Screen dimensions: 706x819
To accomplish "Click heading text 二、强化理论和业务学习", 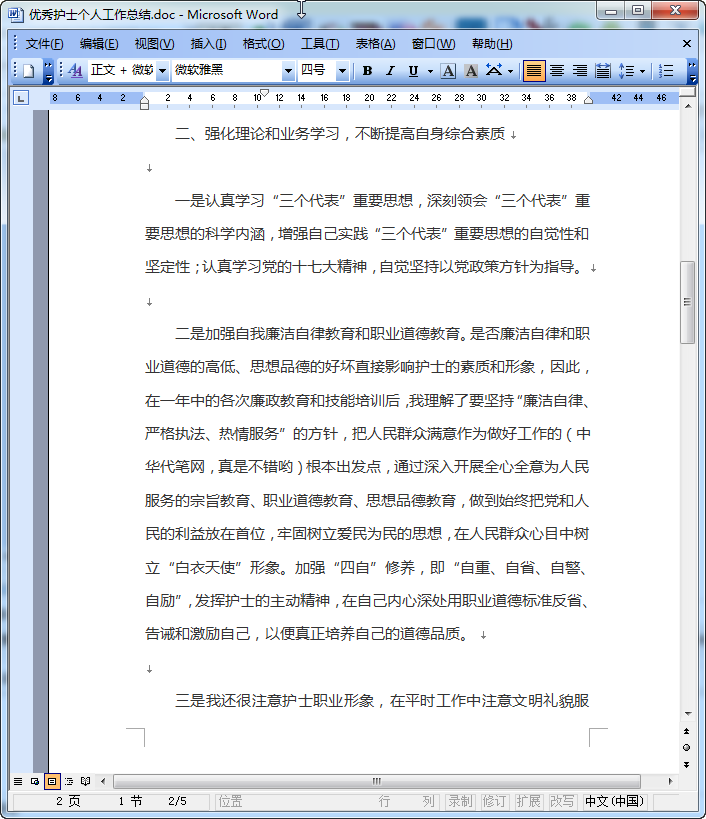I will [x=257, y=134].
